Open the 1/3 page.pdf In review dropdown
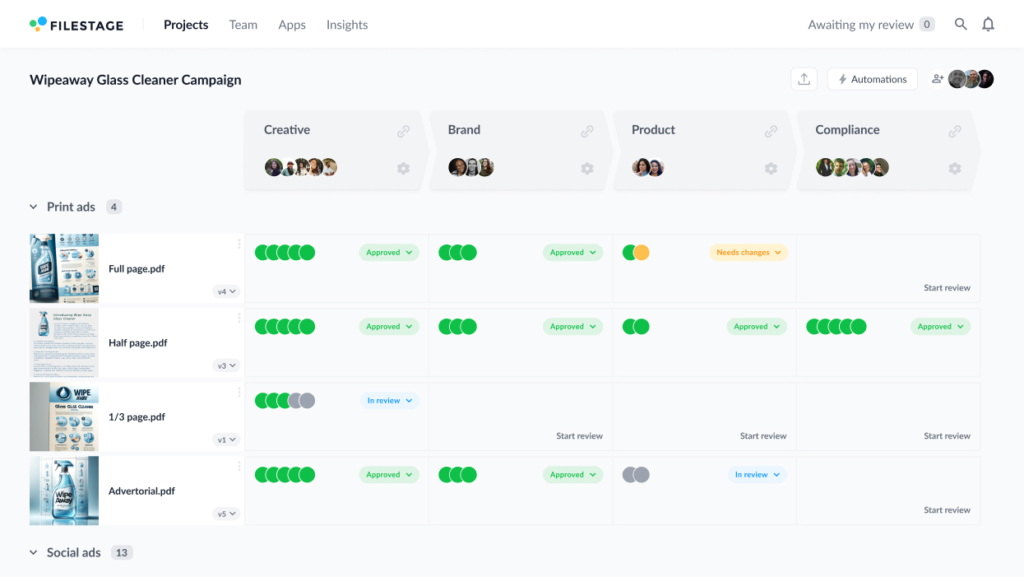The image size is (1024, 577). (389, 401)
